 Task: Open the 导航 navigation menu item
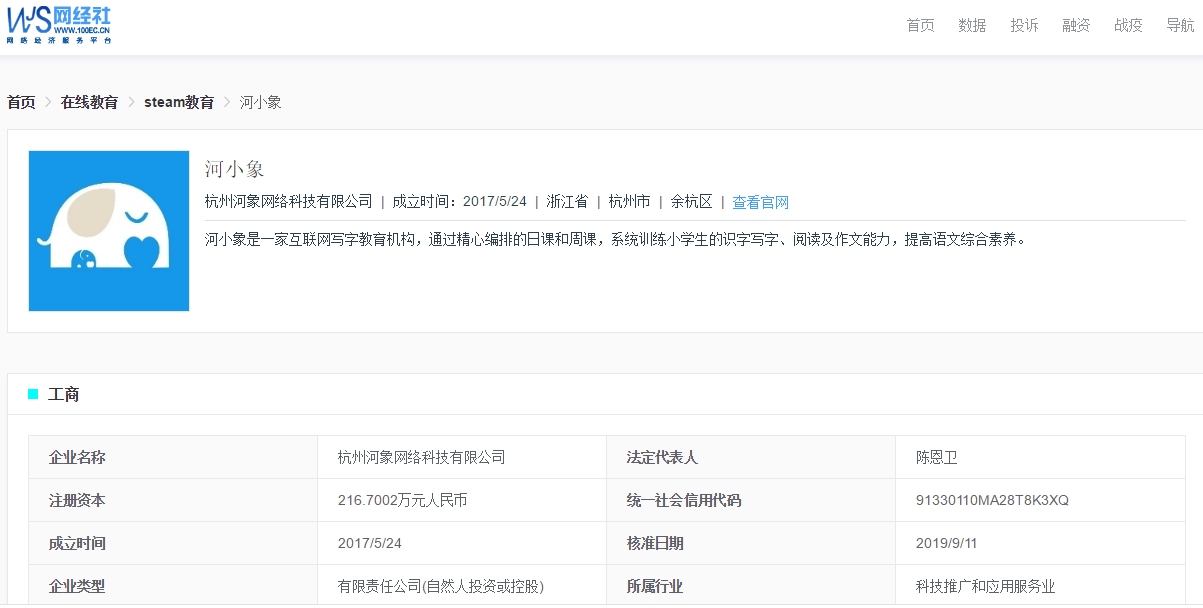1180,25
